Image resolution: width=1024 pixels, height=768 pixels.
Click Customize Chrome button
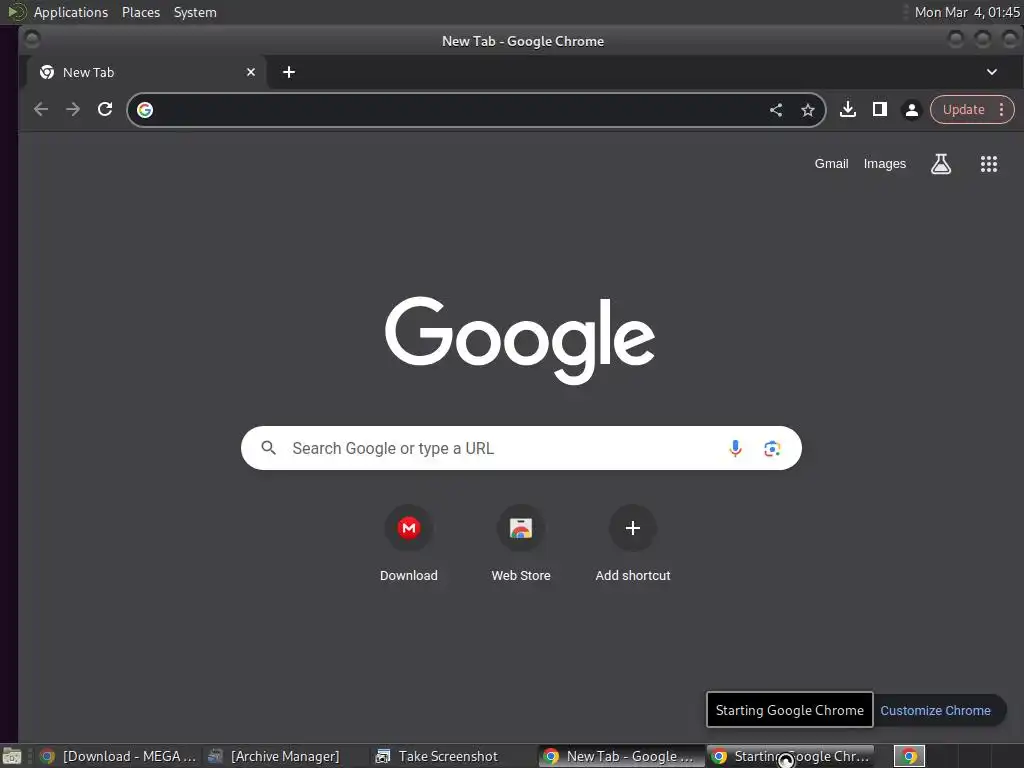click(x=935, y=711)
